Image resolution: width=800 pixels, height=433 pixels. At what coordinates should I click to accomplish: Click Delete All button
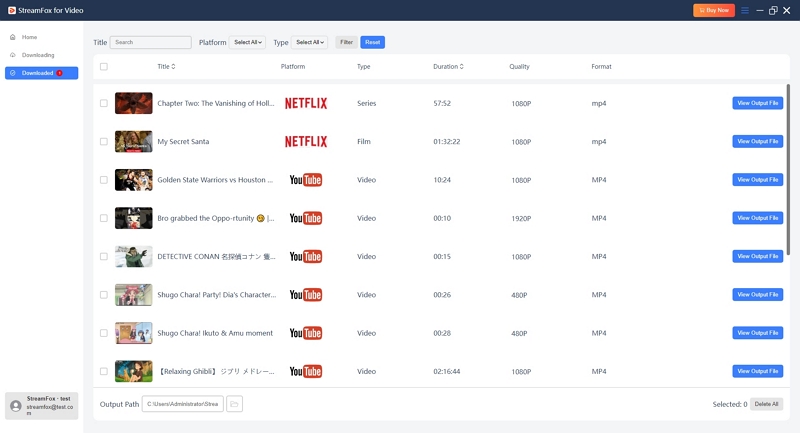(766, 404)
